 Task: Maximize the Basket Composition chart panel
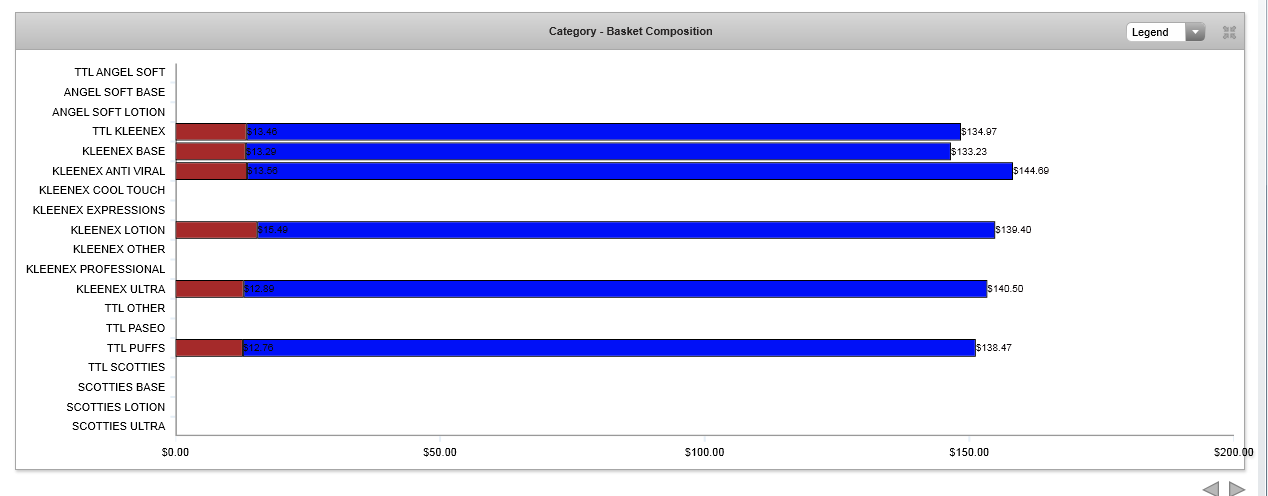click(1229, 32)
